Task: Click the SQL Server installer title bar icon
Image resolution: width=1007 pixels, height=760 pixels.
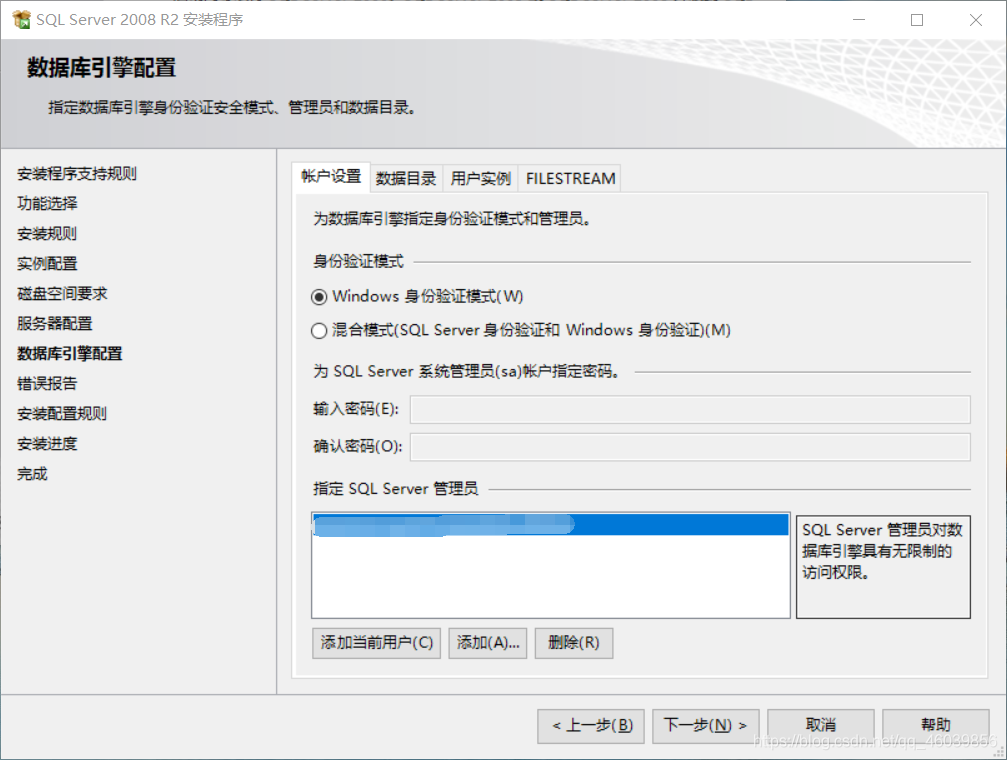Action: pyautogui.click(x=21, y=20)
